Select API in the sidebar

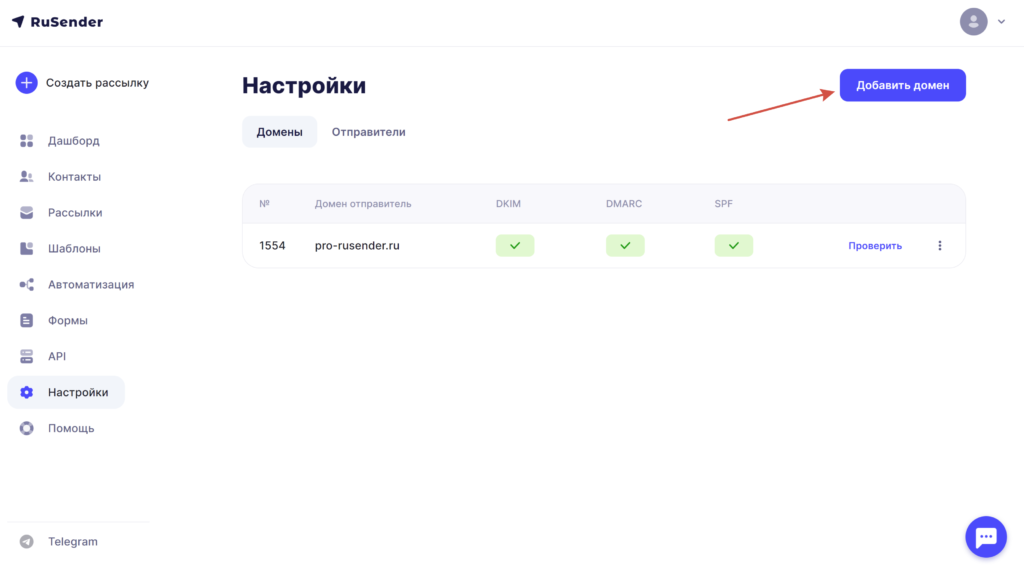coord(57,356)
